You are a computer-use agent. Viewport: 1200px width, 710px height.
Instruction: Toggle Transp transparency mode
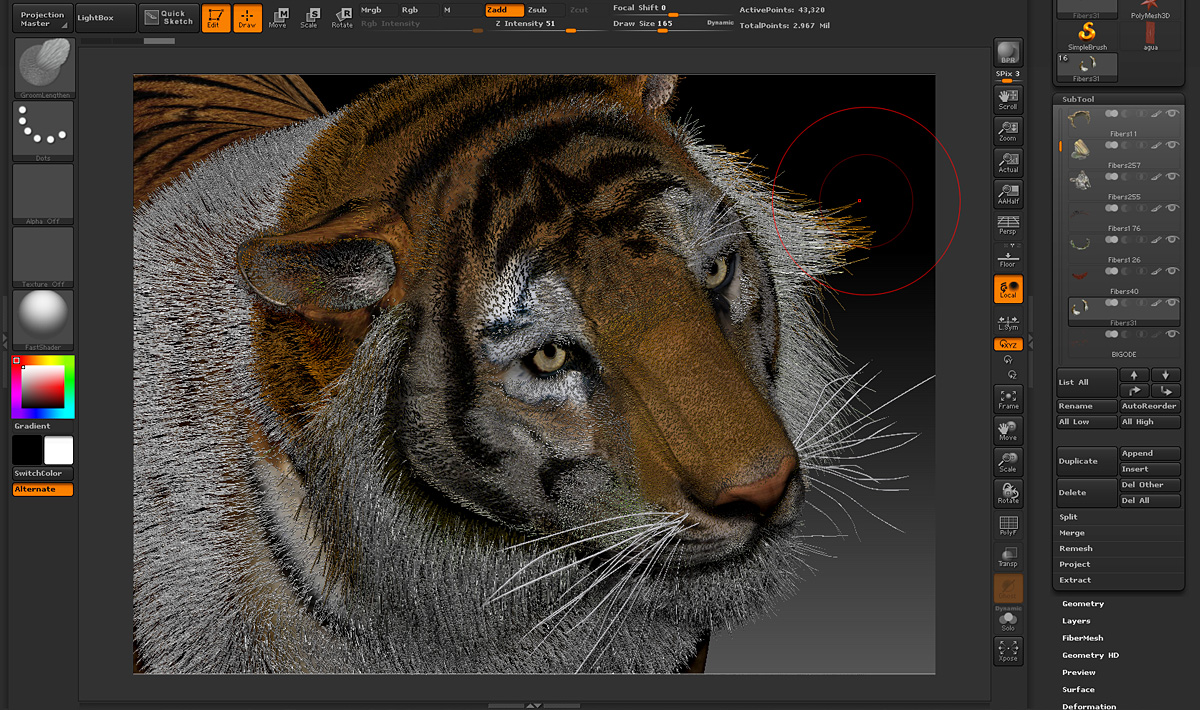pos(1008,557)
